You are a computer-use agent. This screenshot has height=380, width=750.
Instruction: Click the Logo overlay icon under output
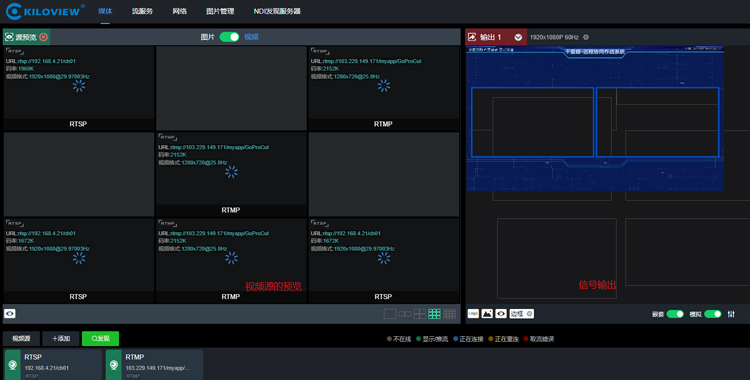point(473,313)
